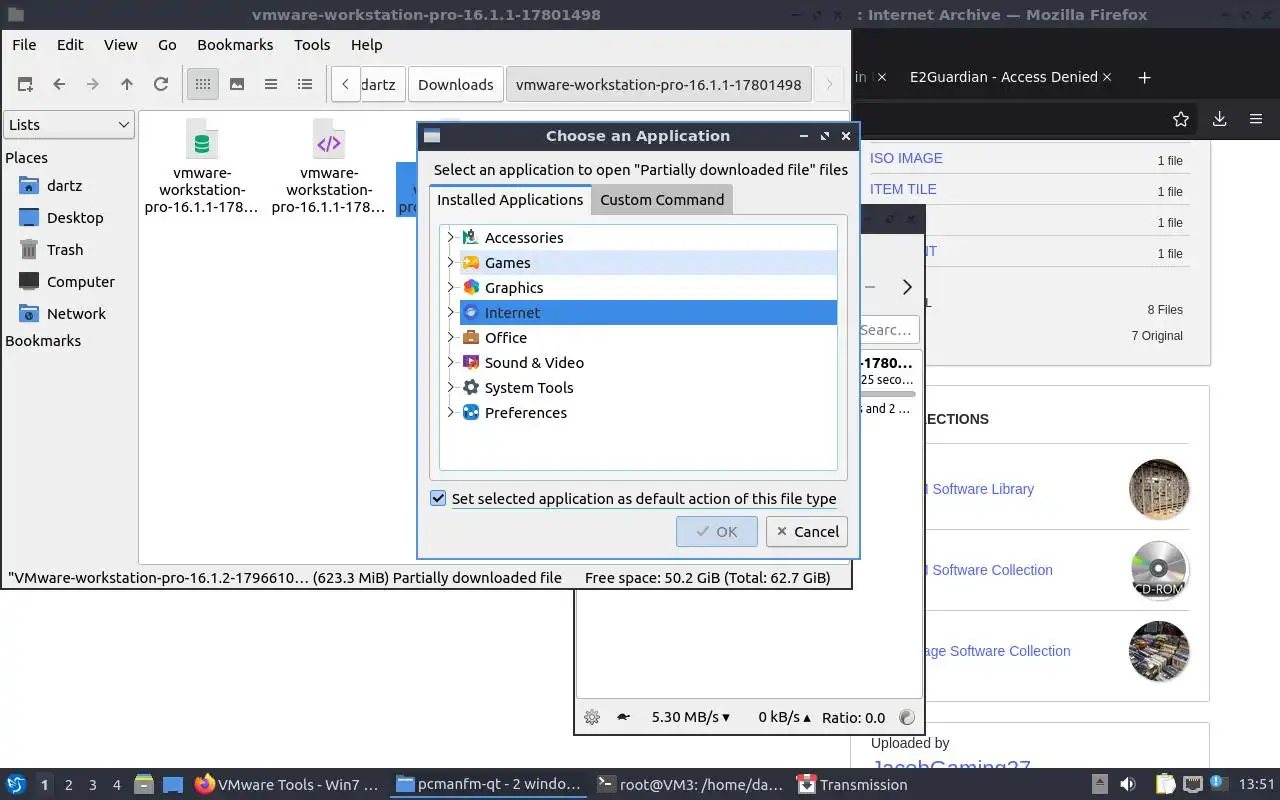Screen dimensions: 1280x800
Task: Switch to Installed Applications tab
Action: pyautogui.click(x=510, y=199)
